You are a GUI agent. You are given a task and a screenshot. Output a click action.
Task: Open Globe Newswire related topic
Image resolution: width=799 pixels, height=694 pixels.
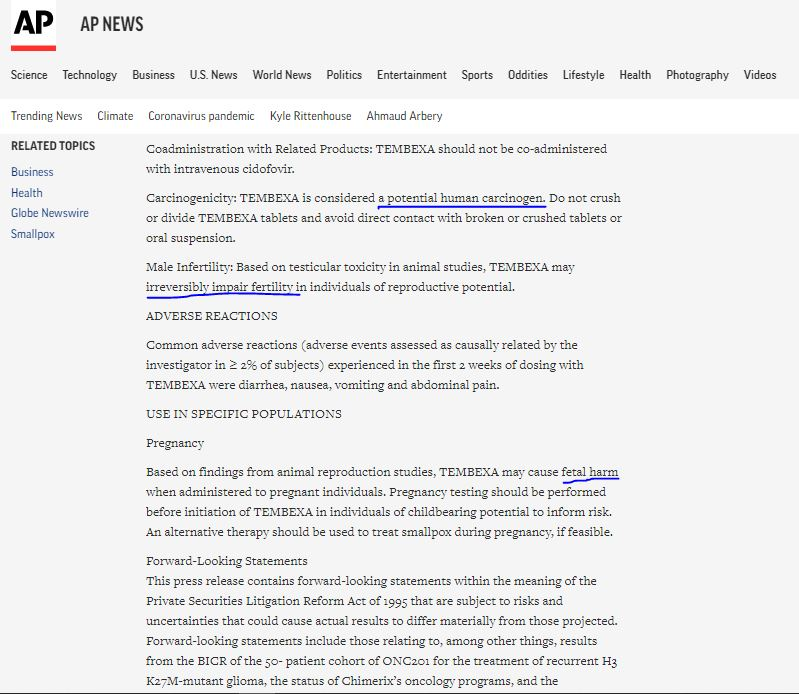click(x=49, y=213)
